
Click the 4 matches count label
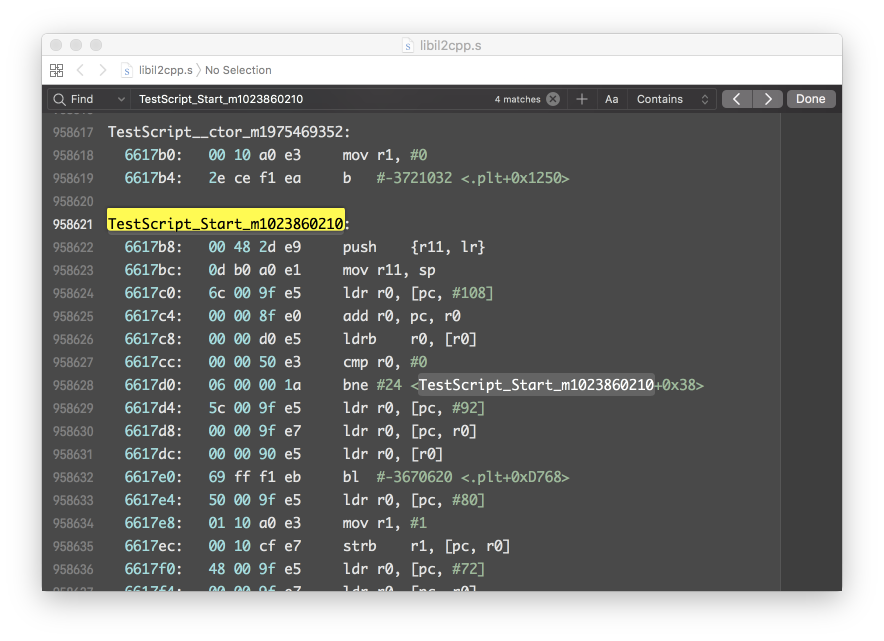518,99
